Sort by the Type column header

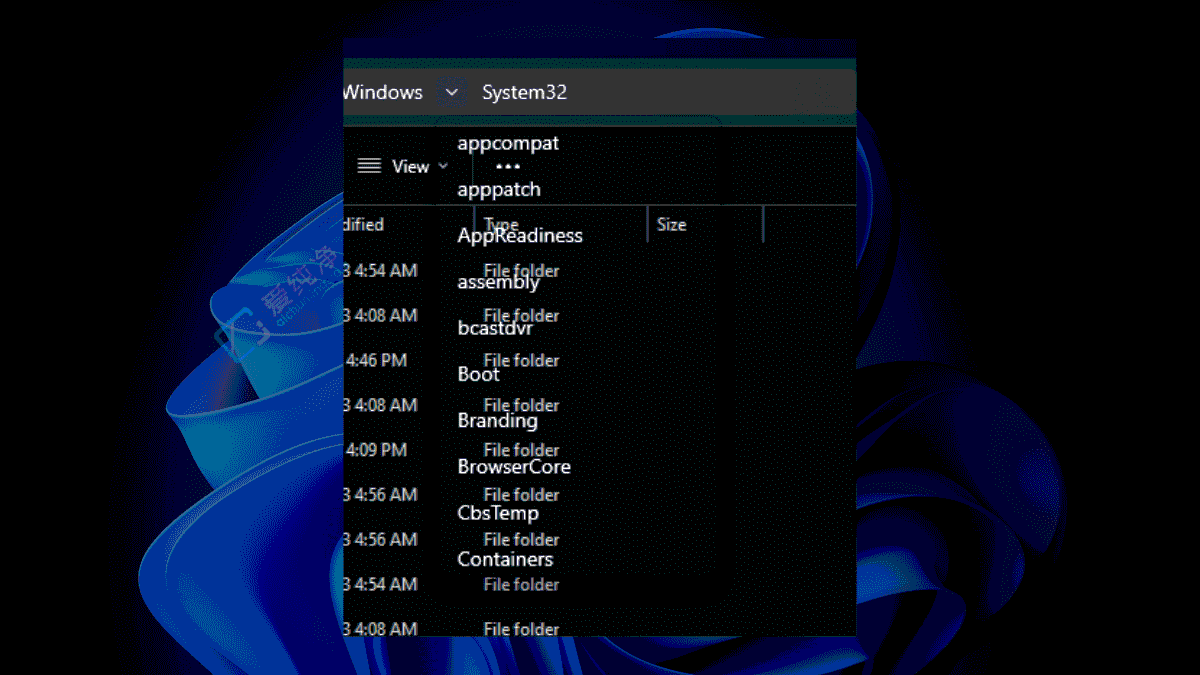(x=560, y=225)
